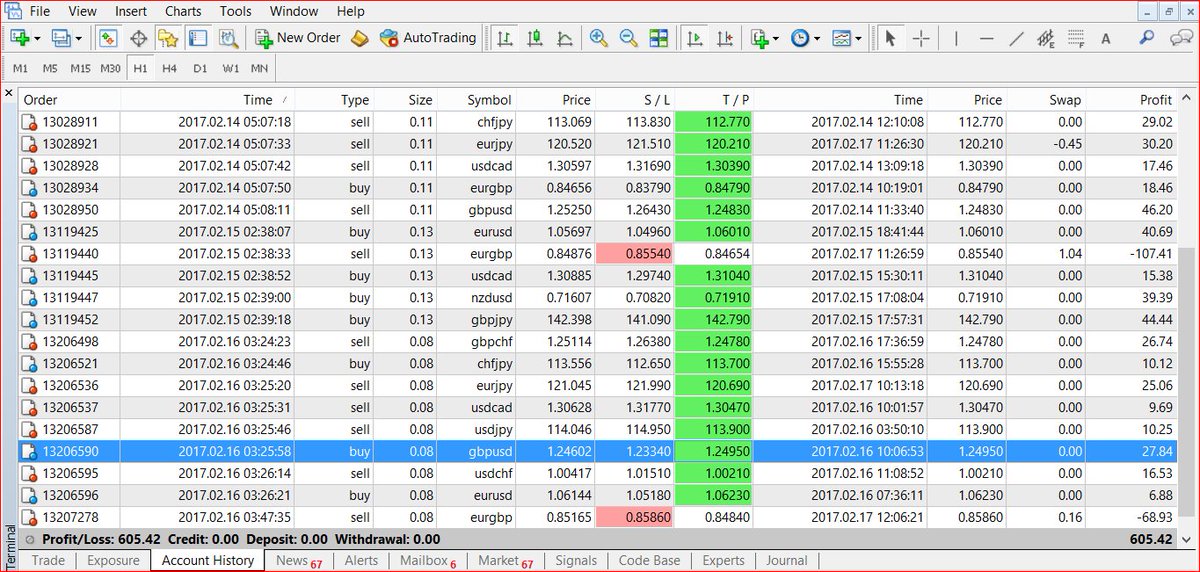This screenshot has height=572, width=1200.
Task: Select order row 13119440
Action: point(598,254)
